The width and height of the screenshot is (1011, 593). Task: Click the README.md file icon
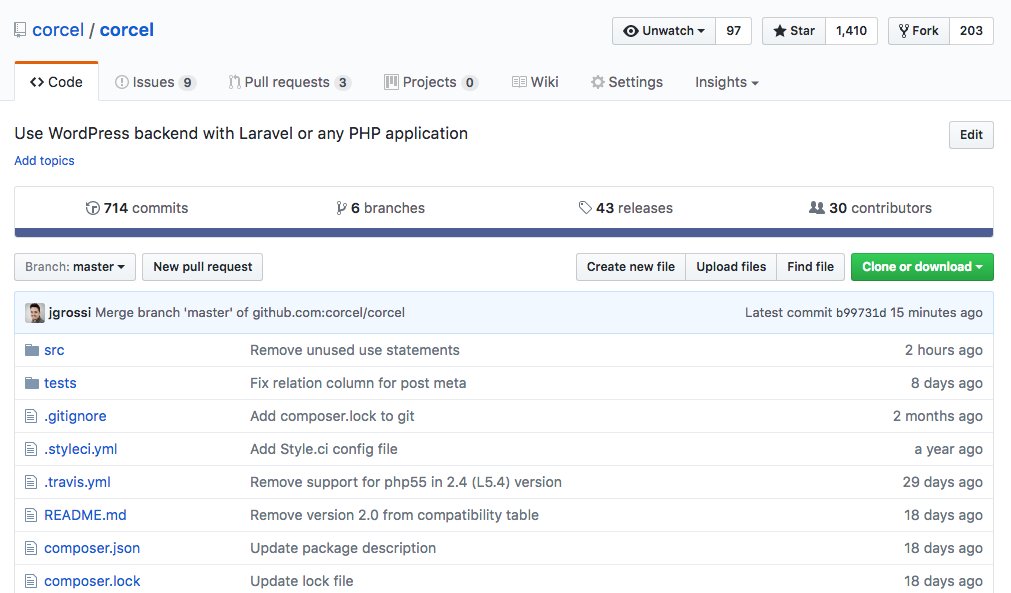point(31,515)
